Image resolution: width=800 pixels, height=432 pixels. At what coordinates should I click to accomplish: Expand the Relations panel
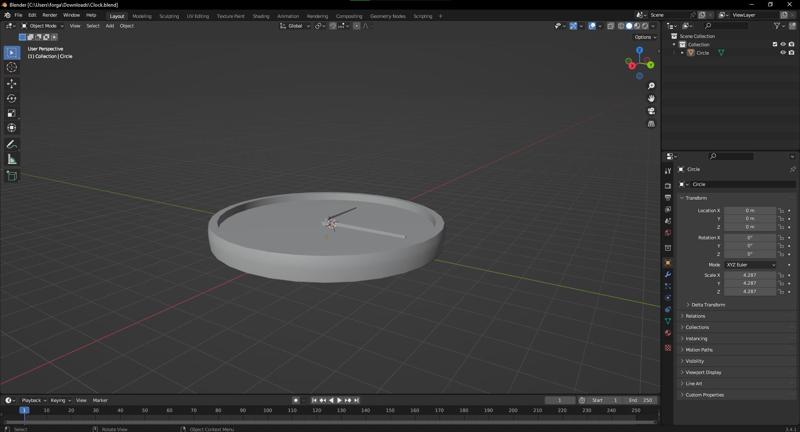692,316
